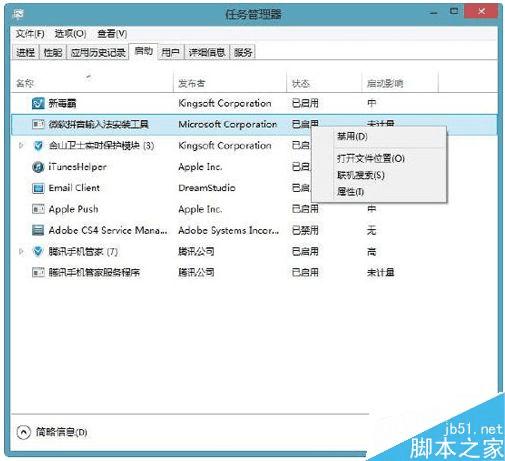This screenshot has height=461, width=505.
Task: Click 中 impact value in 新毒霸 row
Action: [371, 103]
